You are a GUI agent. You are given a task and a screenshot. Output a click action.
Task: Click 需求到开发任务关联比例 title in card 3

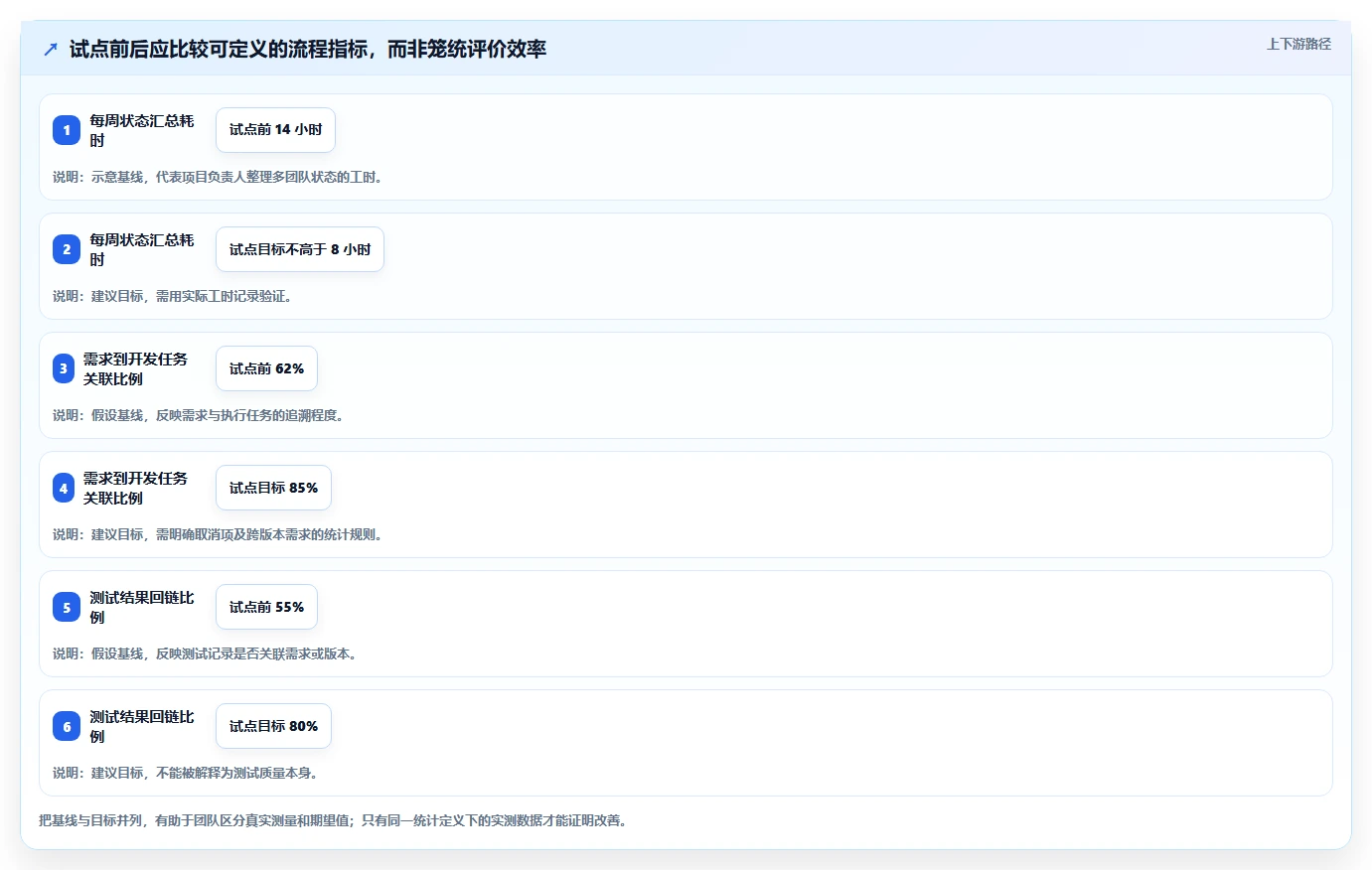pyautogui.click(x=135, y=368)
